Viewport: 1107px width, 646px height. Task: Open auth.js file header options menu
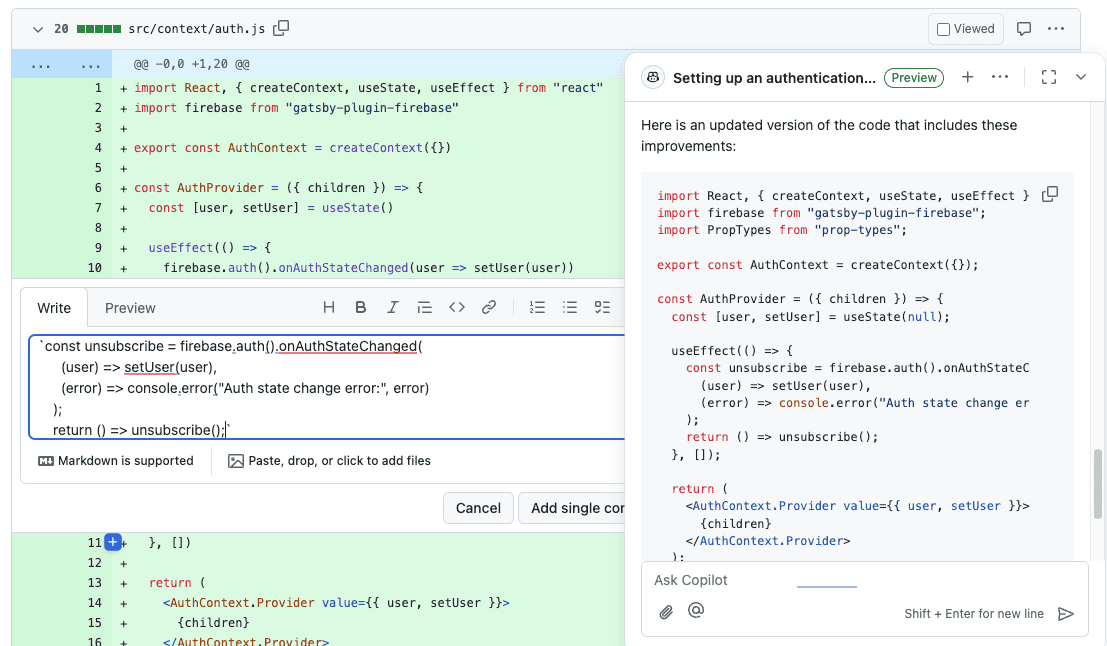tap(1056, 29)
